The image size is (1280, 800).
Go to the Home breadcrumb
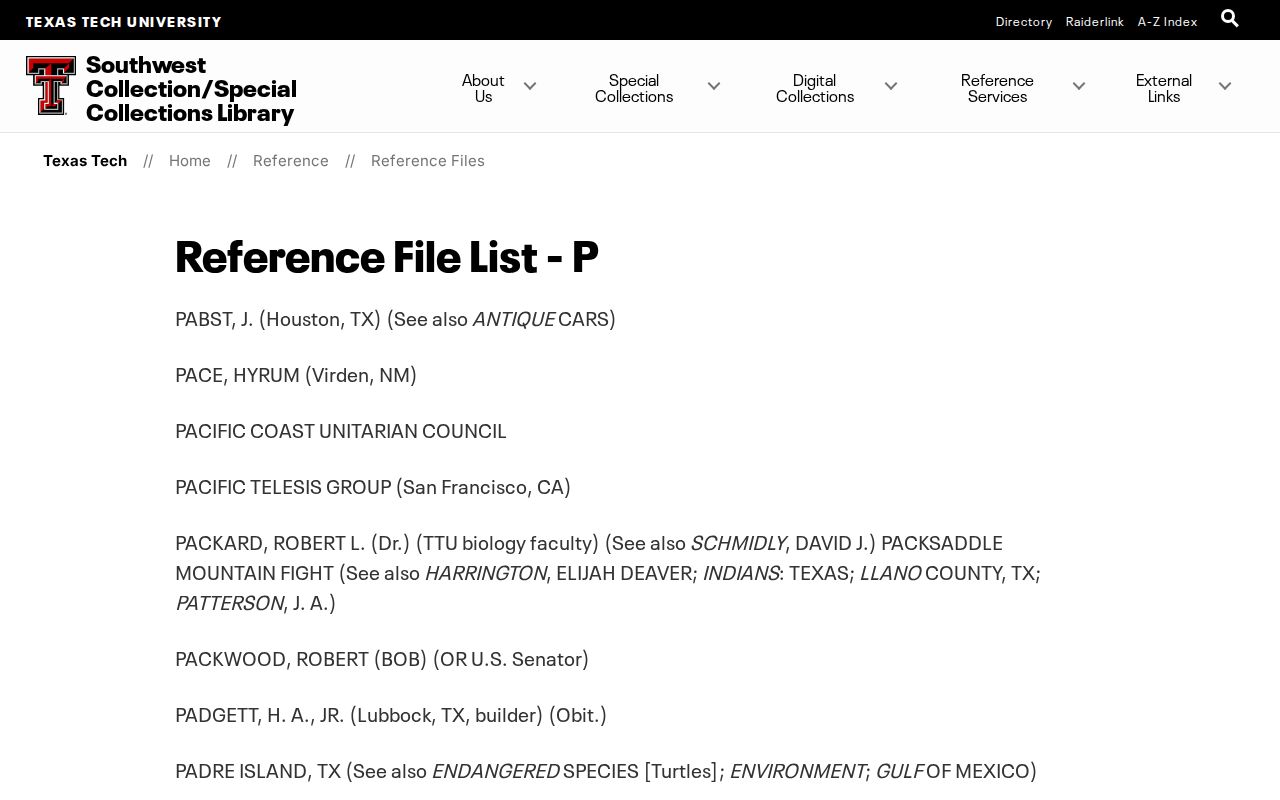tap(190, 160)
